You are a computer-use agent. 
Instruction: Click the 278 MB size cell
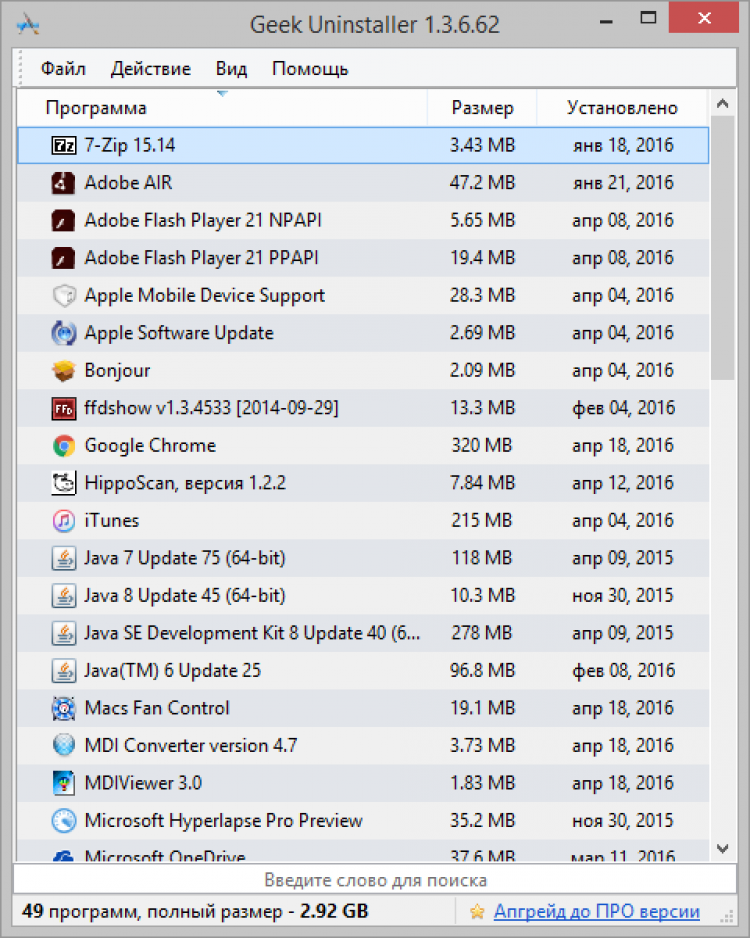point(482,634)
